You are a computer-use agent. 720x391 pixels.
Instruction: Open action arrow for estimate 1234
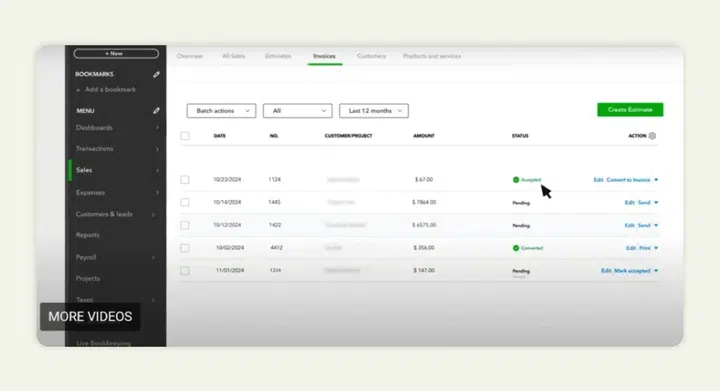click(656, 271)
